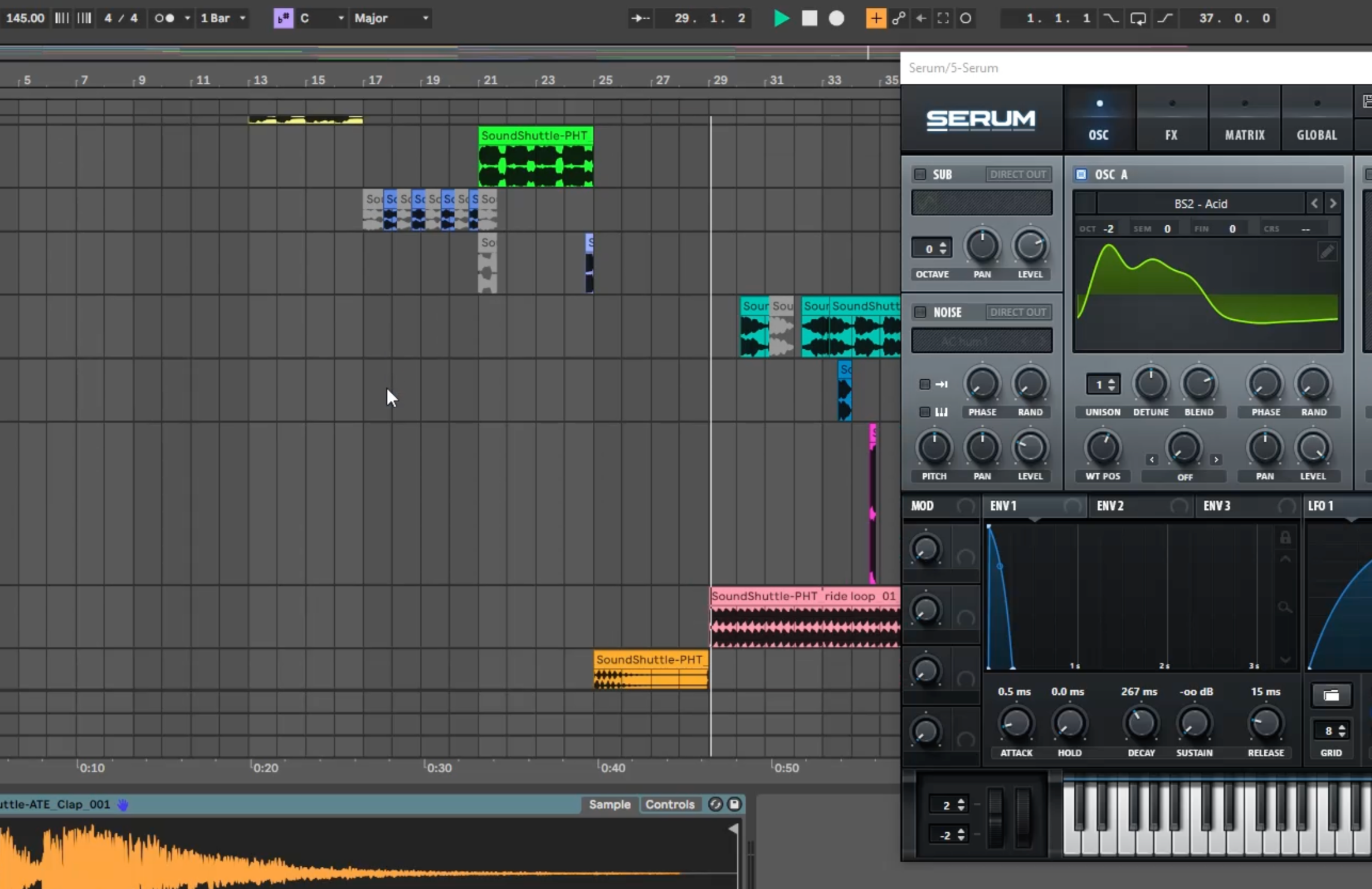This screenshot has width=1372, height=889.
Task: Click the clip view save icon
Action: (x=734, y=805)
